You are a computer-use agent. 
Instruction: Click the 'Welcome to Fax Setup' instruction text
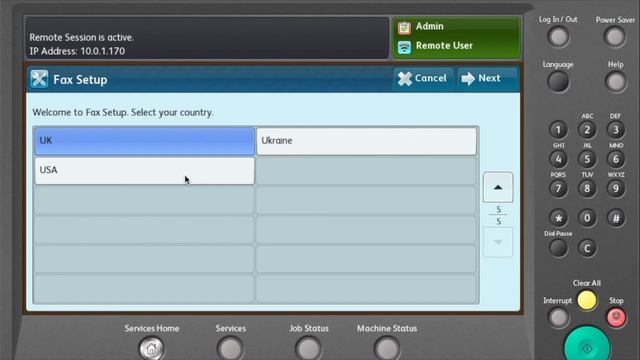(x=123, y=113)
